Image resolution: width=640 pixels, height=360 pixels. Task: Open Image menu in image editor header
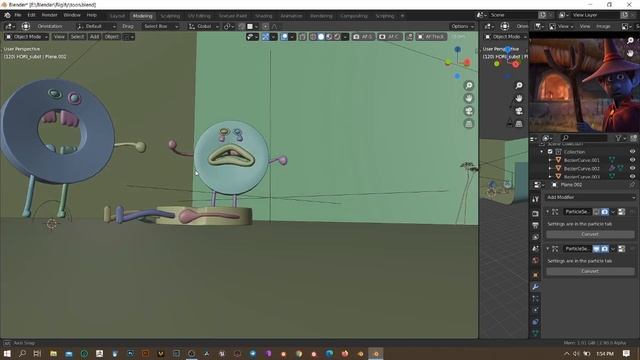(603, 26)
